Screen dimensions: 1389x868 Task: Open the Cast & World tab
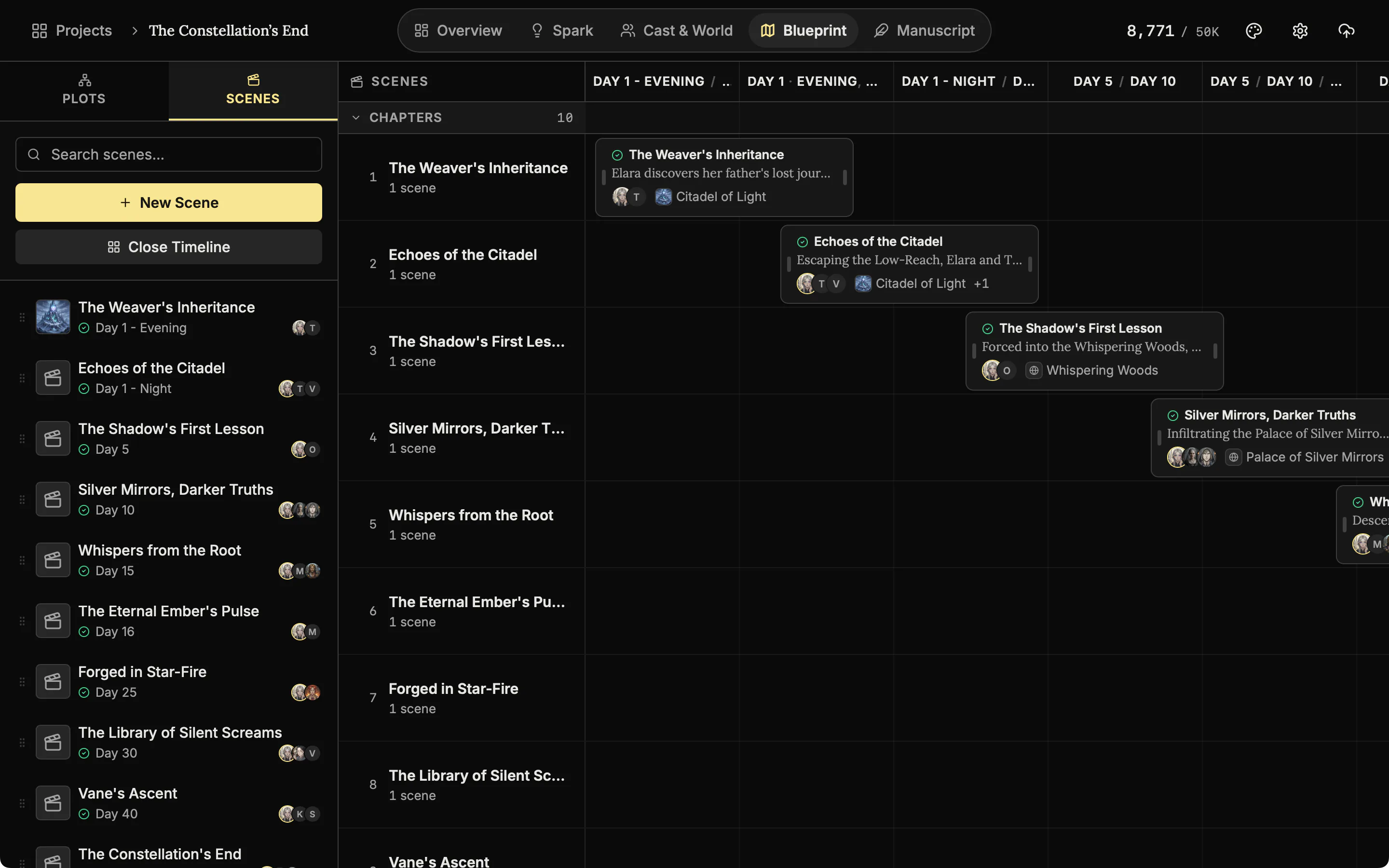676,30
